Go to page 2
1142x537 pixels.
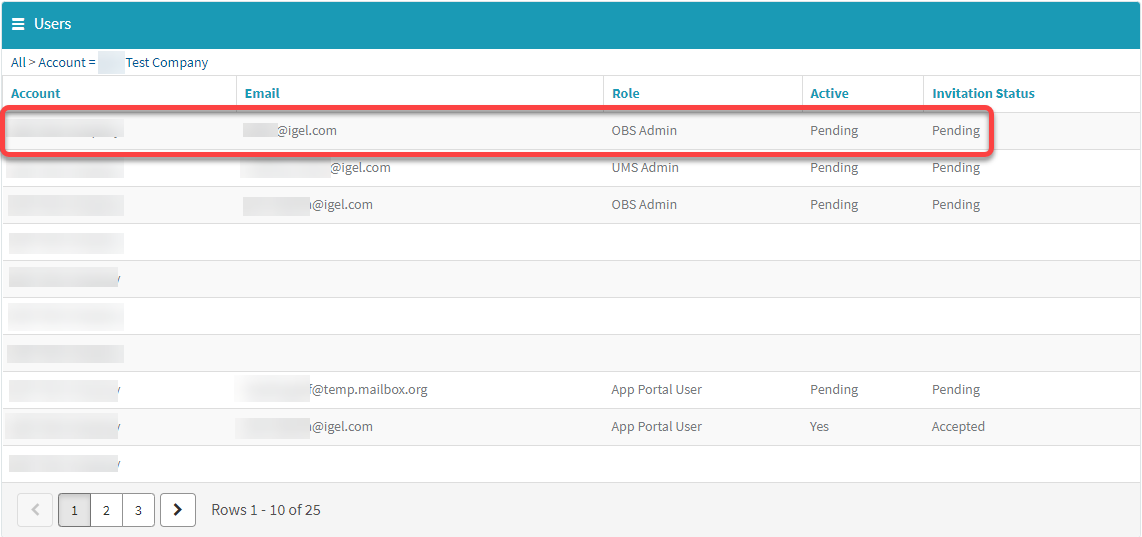pos(106,510)
